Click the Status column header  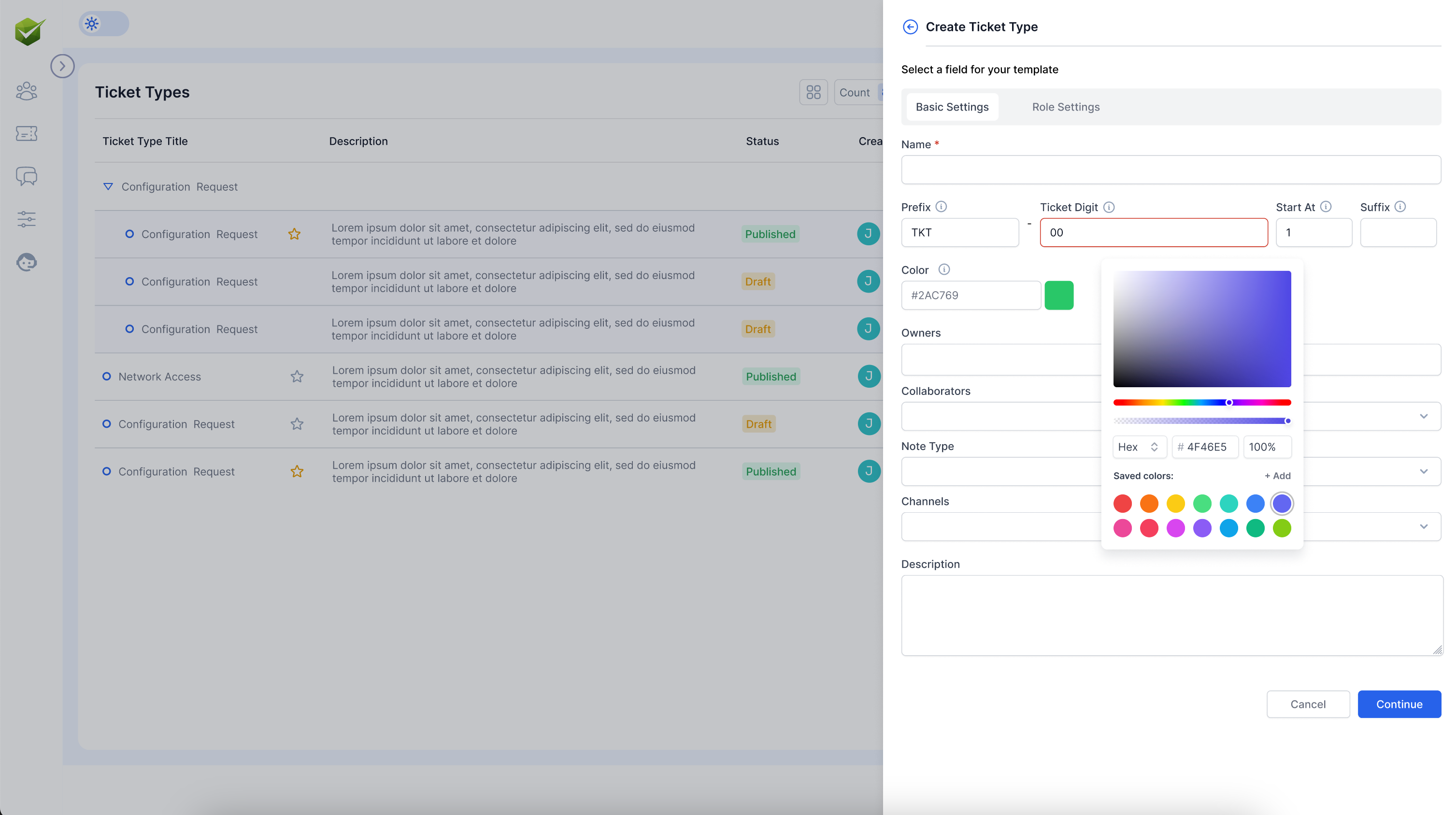(x=762, y=141)
